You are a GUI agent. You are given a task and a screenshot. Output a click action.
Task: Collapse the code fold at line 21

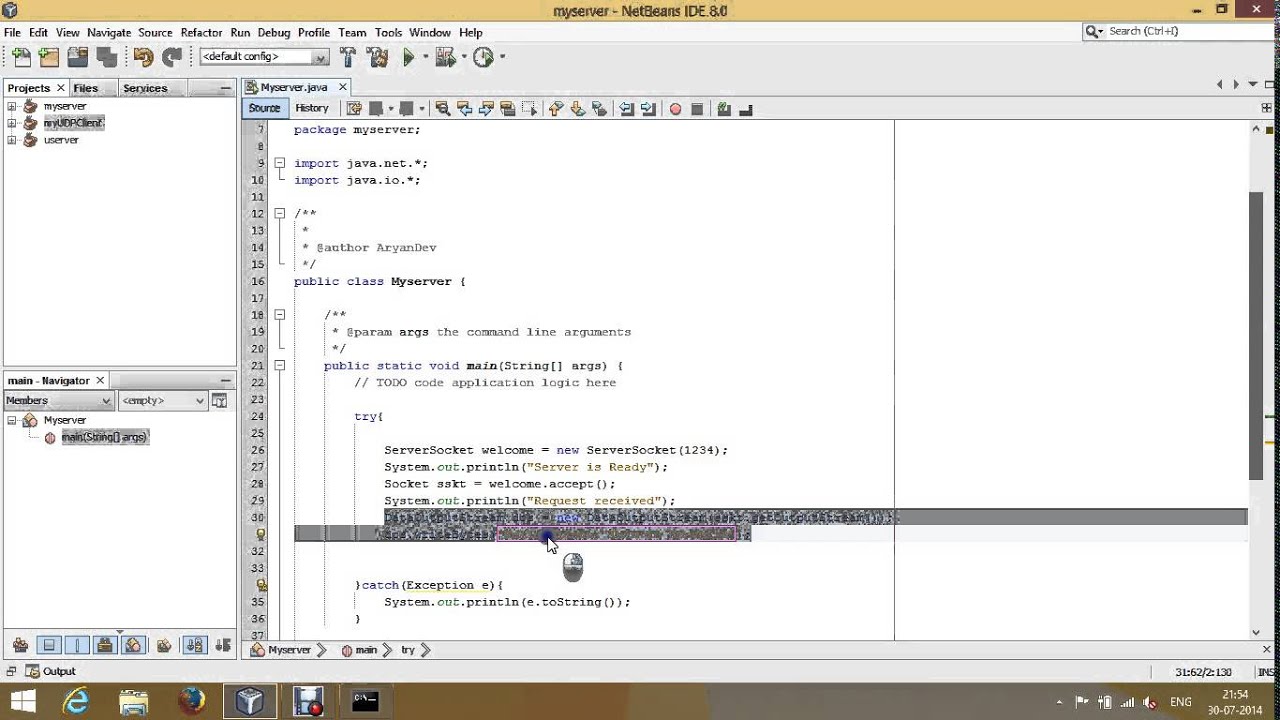[x=280, y=366]
